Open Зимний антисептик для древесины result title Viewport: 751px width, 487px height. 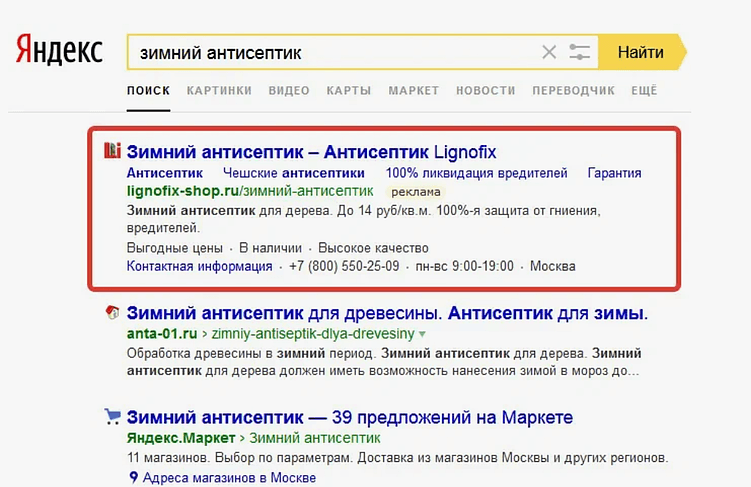387,313
